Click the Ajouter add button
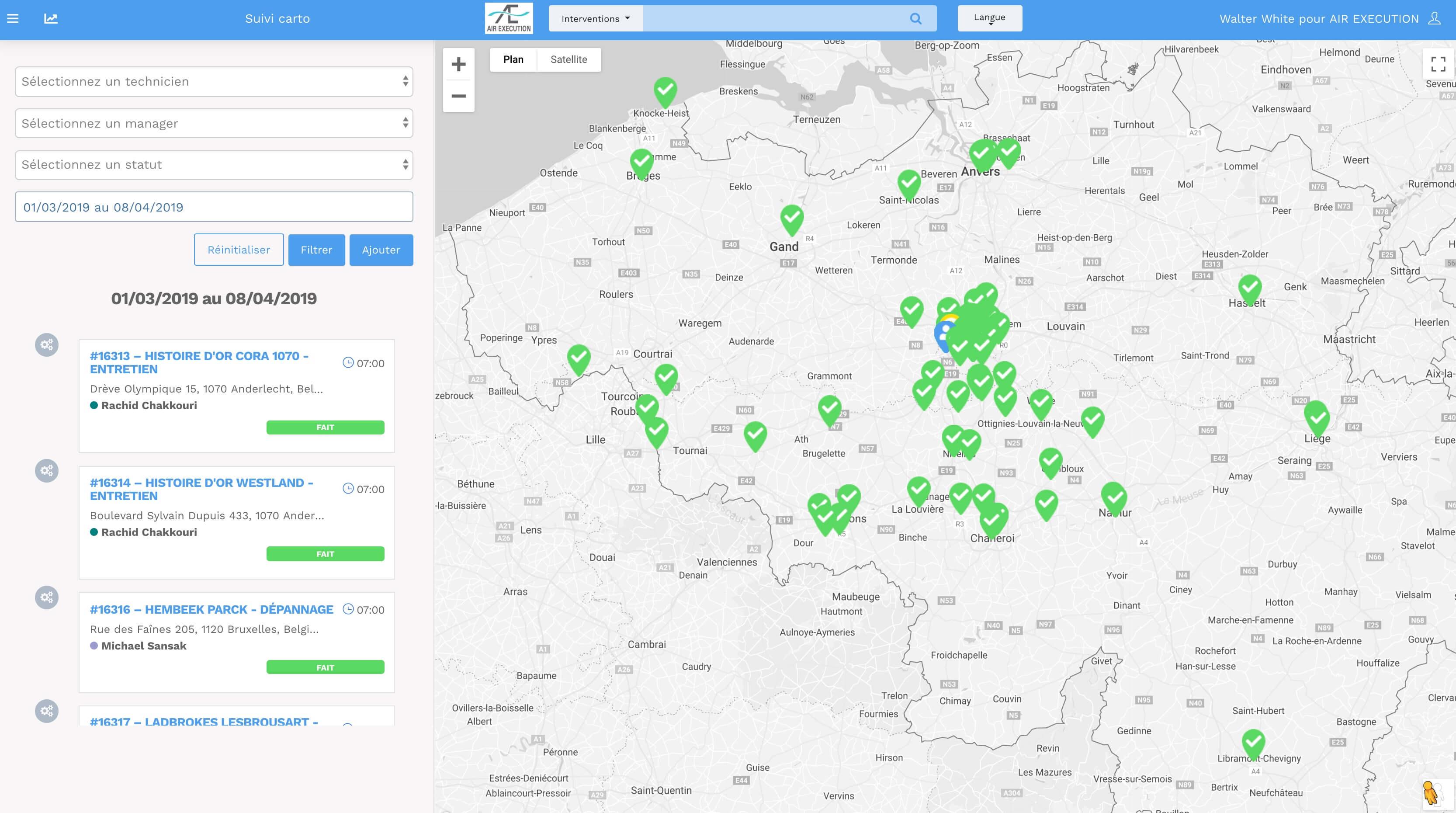Viewport: 1456px width, 813px height. tap(380, 249)
